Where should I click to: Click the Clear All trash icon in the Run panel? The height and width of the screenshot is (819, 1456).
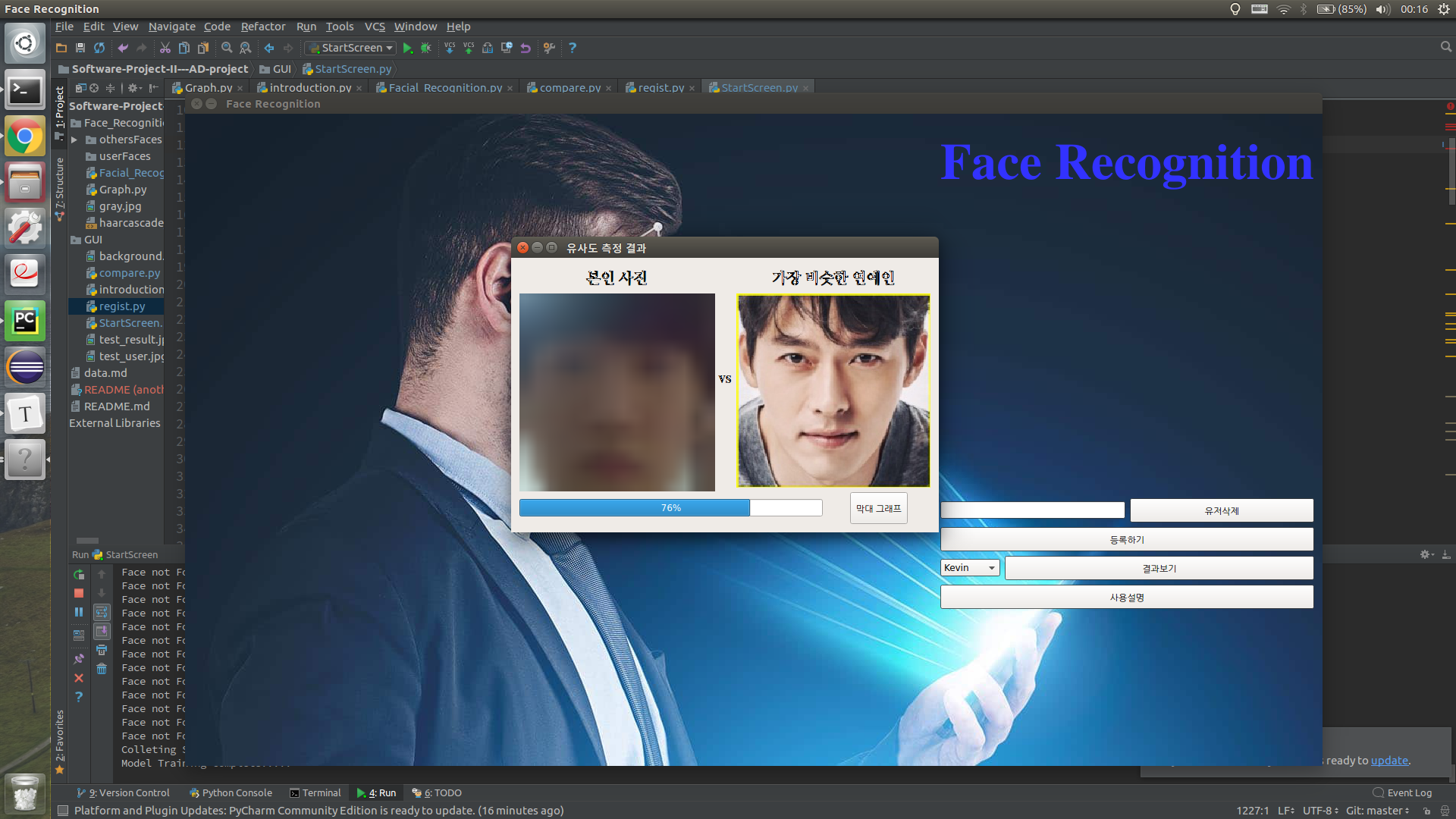(x=102, y=669)
